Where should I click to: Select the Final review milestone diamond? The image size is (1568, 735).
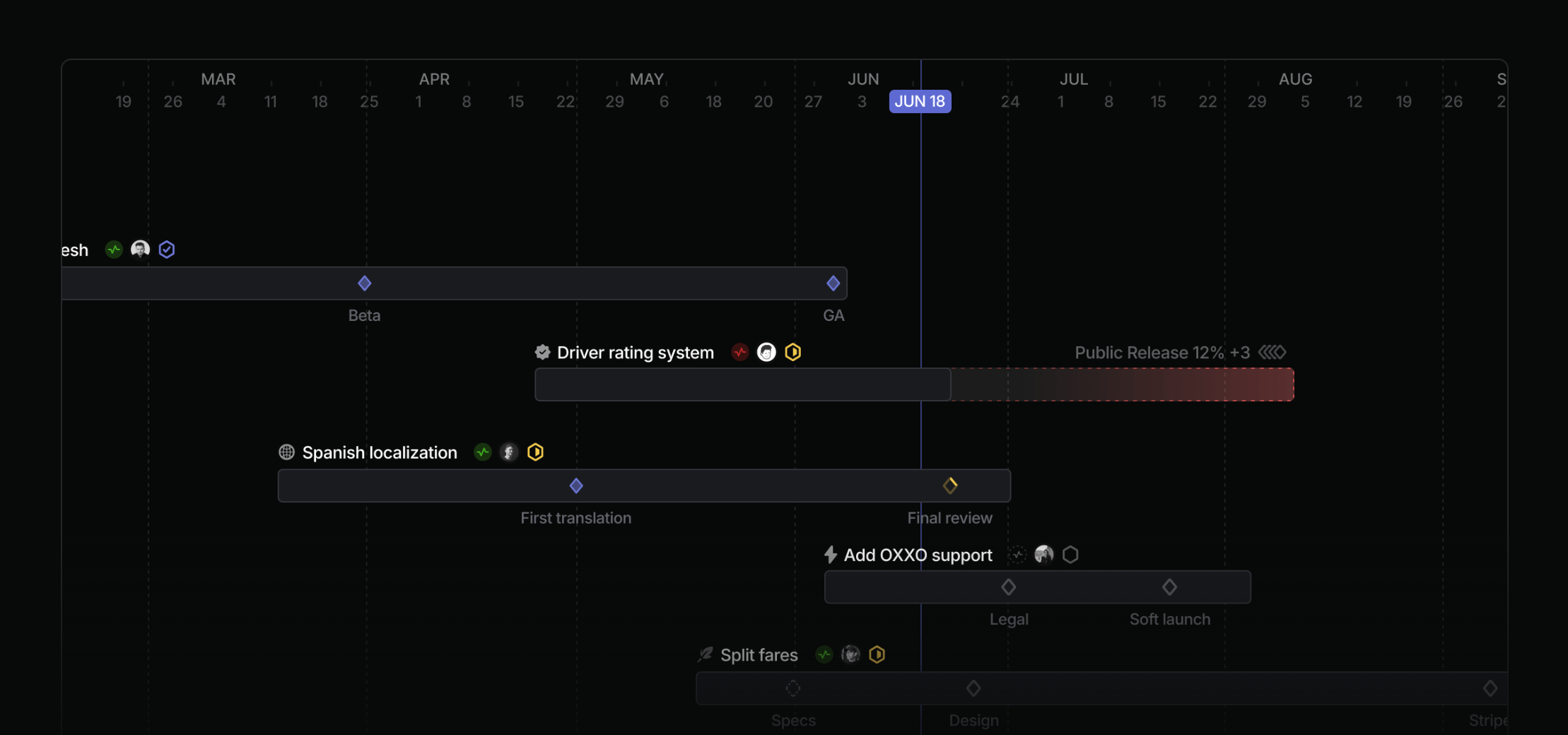pos(950,486)
